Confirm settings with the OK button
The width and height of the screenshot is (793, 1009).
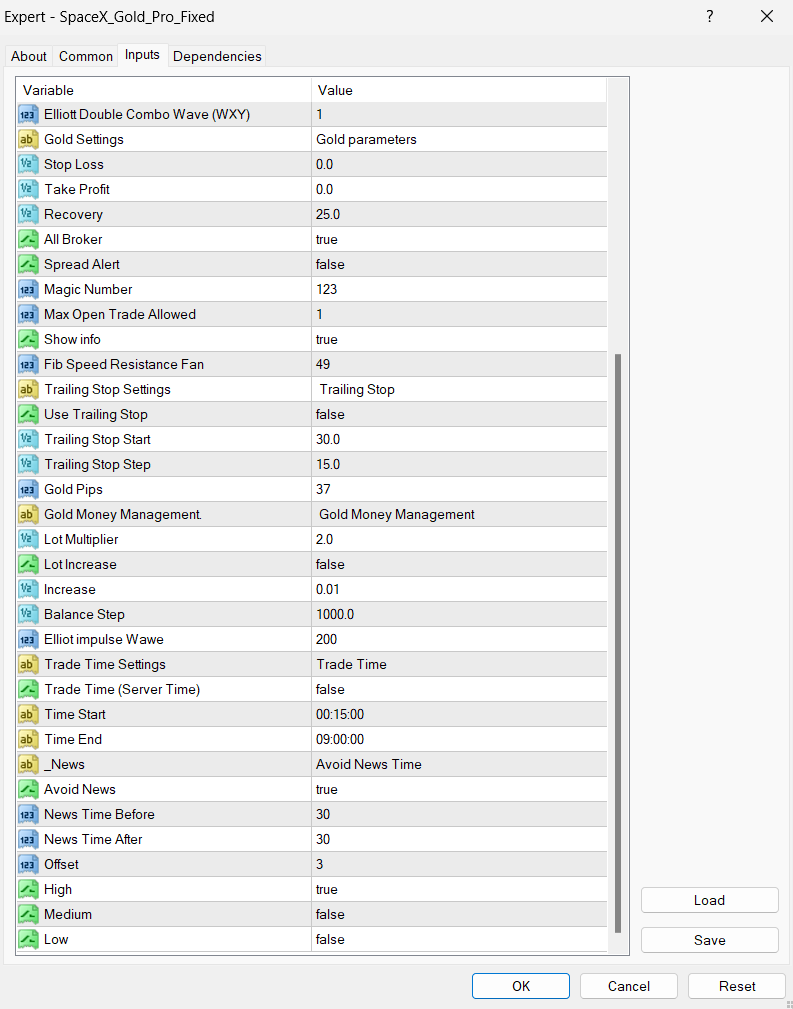520,986
